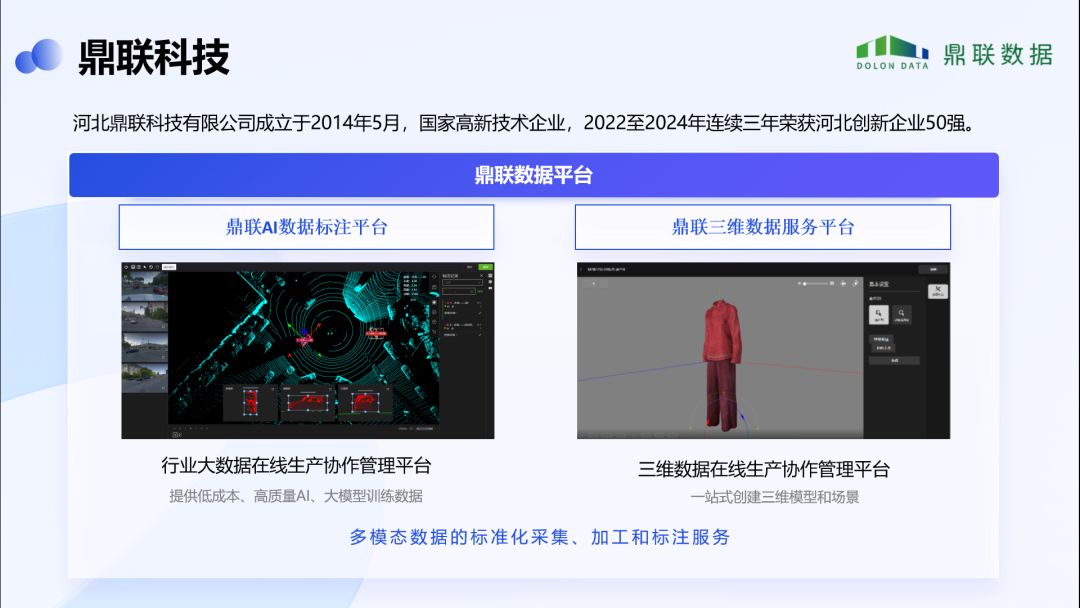1080x608 pixels.
Task: Click the caption 三维数据在线生产协作管理平台
Action: [764, 470]
